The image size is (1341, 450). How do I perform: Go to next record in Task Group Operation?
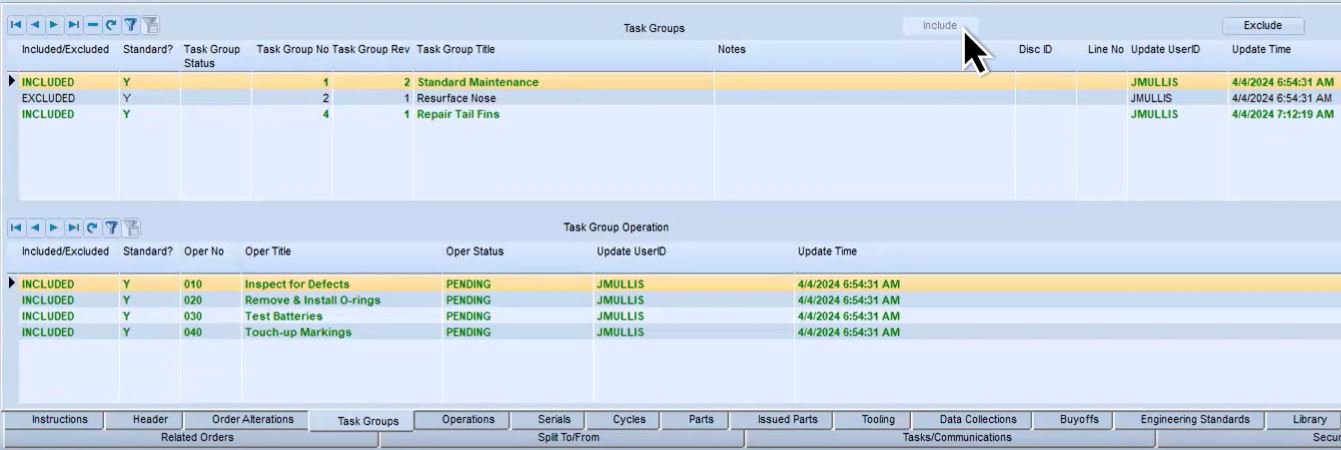coord(52,228)
